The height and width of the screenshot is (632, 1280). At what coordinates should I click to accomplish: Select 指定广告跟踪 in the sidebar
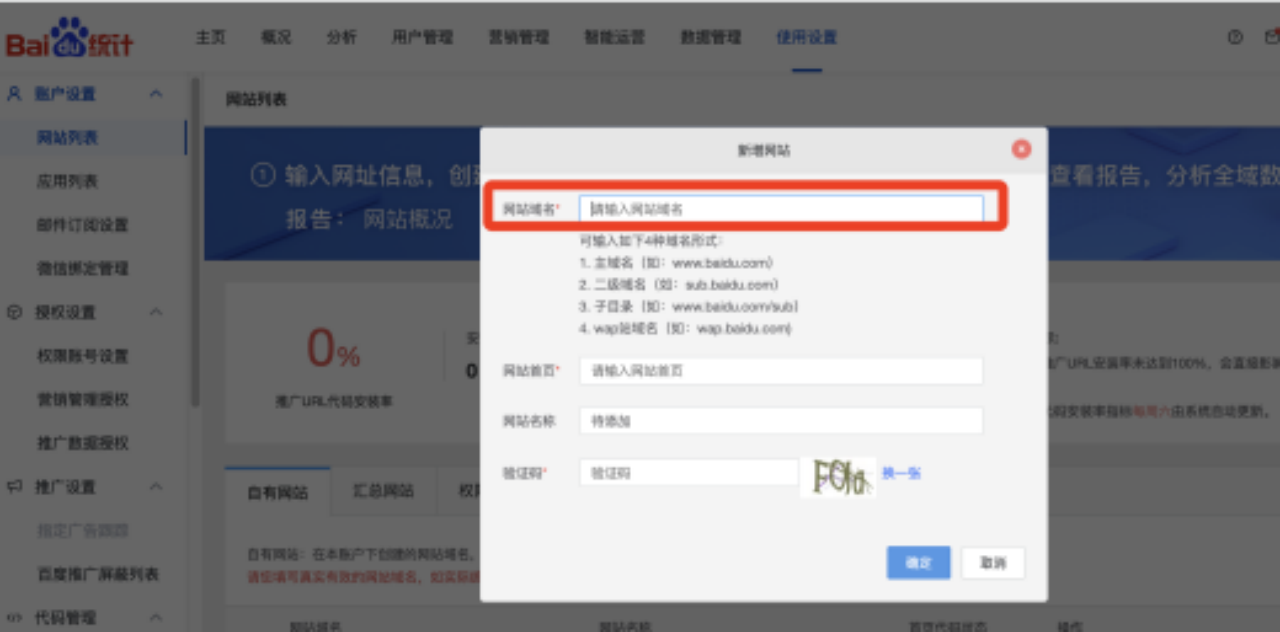coord(82,530)
